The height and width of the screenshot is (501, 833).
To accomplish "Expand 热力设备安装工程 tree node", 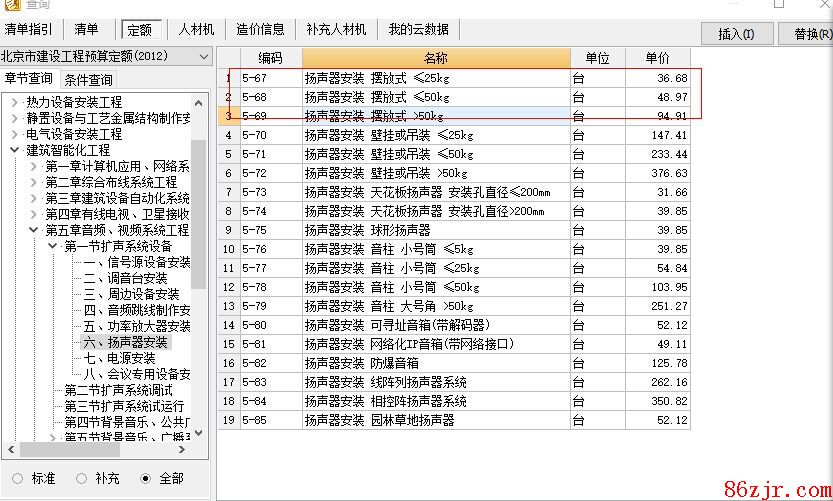I will pos(14,102).
